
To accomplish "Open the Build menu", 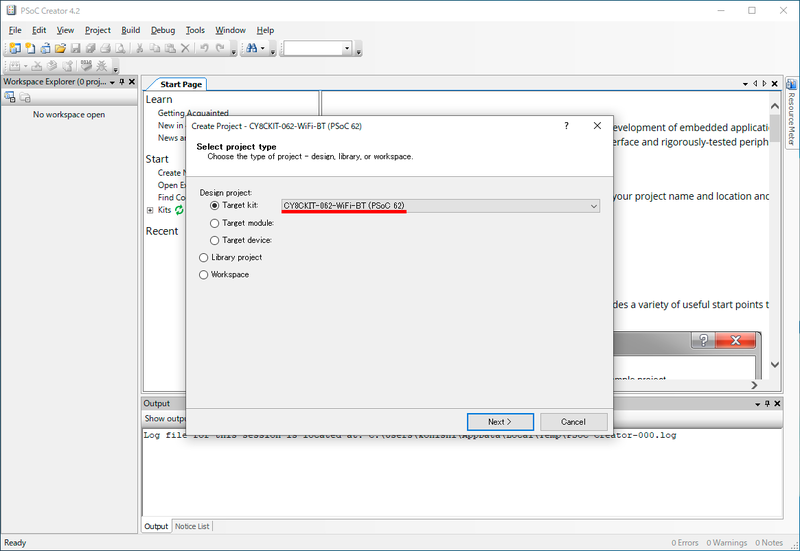I will click(x=131, y=30).
